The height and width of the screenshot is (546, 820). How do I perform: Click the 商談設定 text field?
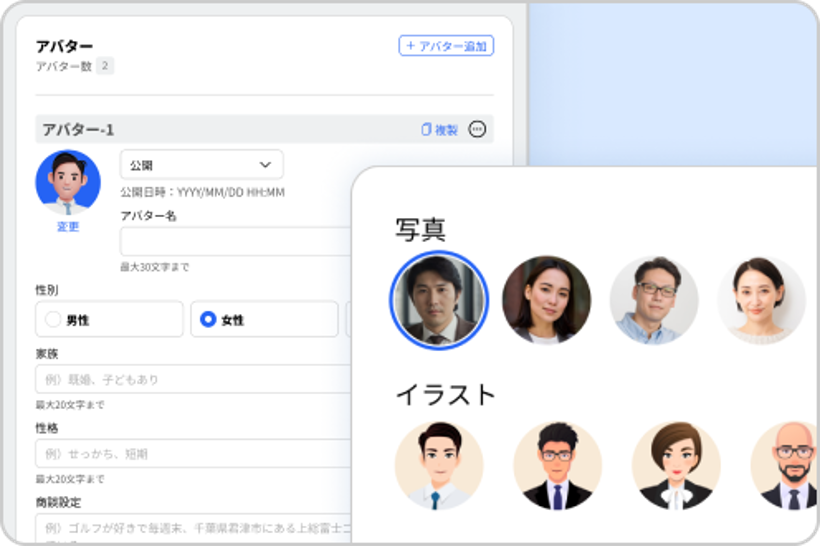point(193,528)
